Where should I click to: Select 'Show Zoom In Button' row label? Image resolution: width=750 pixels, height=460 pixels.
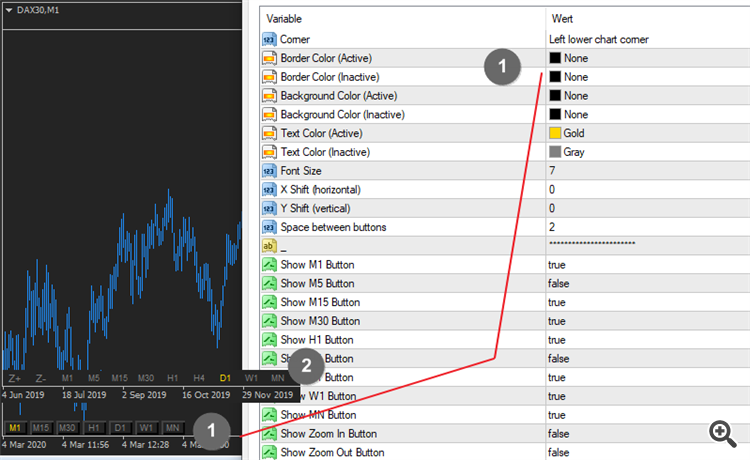click(x=329, y=434)
